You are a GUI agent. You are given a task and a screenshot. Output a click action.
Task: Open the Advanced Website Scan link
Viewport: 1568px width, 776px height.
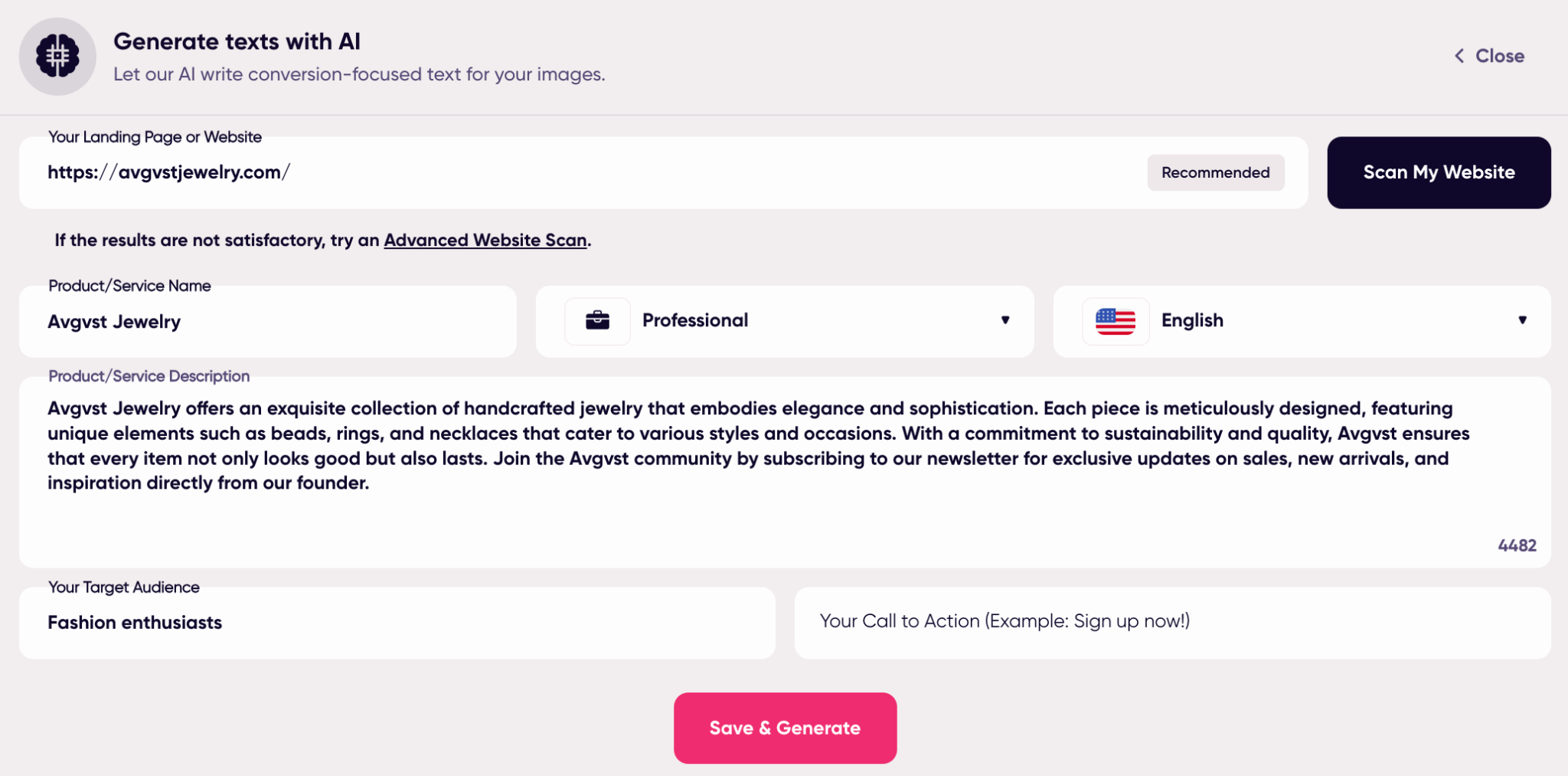pyautogui.click(x=485, y=240)
